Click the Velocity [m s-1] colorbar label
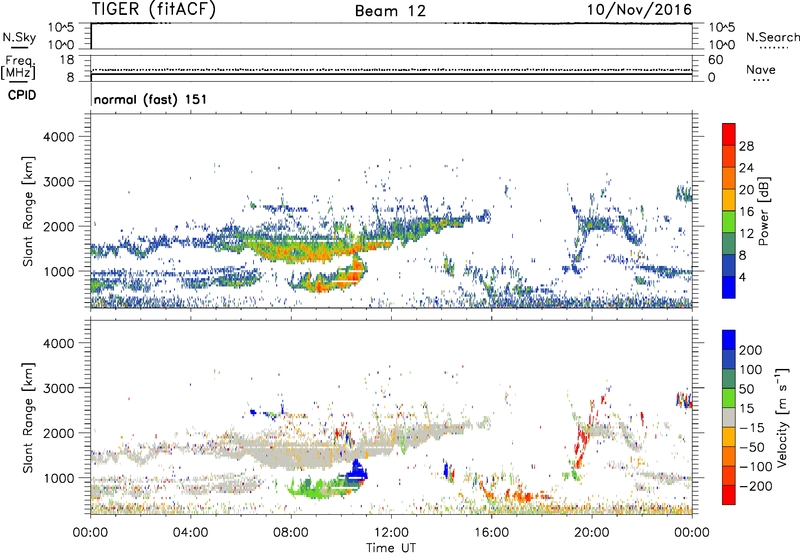 [x=781, y=417]
